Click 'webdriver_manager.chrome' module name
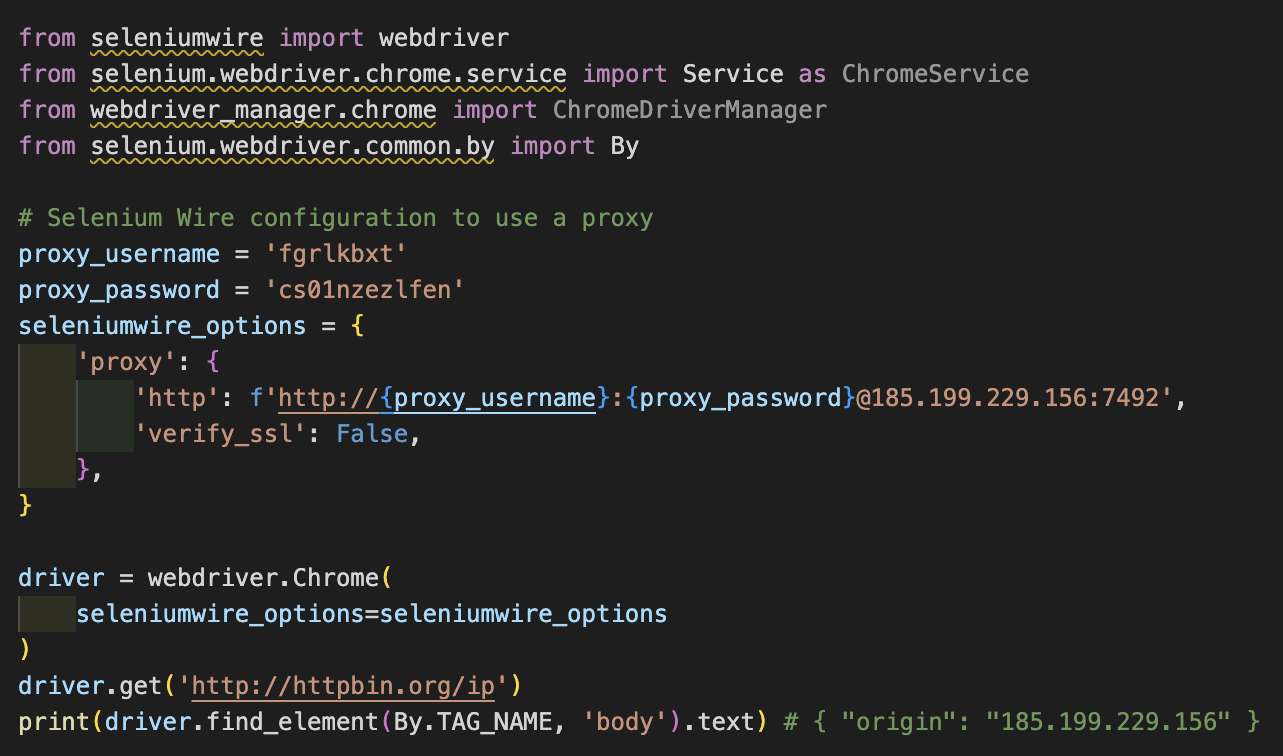This screenshot has height=756, width=1283. 264,110
